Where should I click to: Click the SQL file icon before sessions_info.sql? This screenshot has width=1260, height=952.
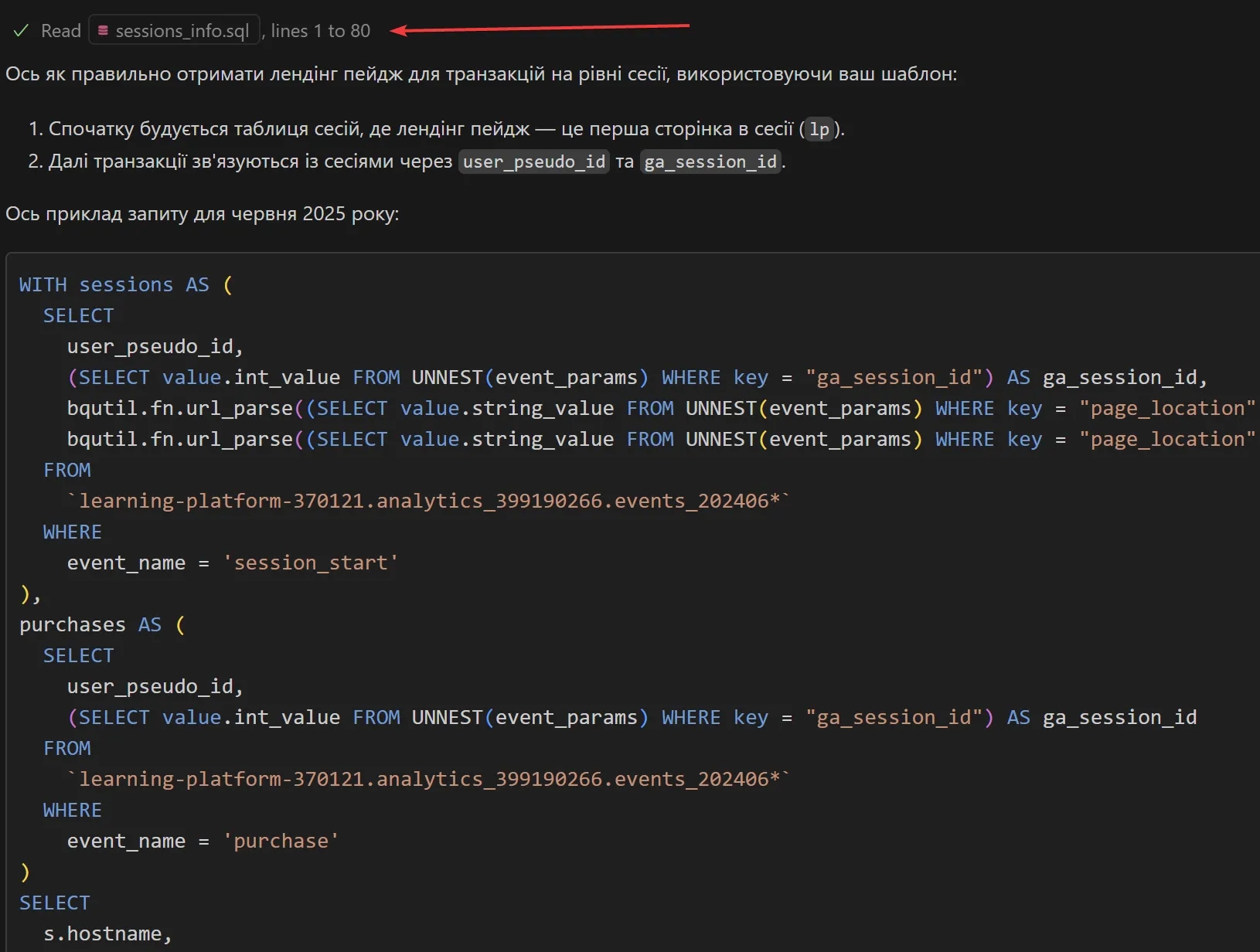pyautogui.click(x=103, y=31)
